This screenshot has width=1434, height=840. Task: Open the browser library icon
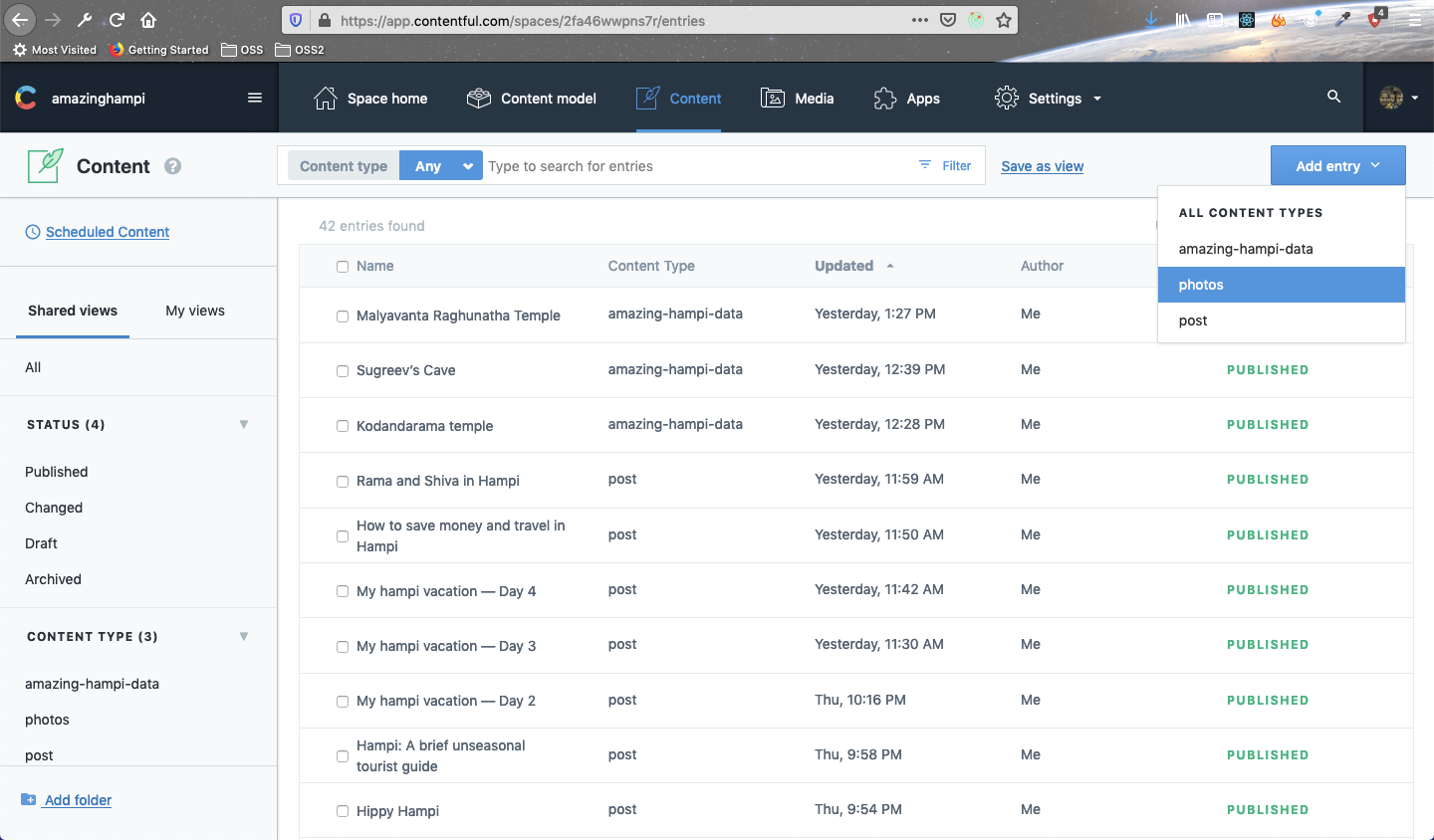coord(1183,20)
